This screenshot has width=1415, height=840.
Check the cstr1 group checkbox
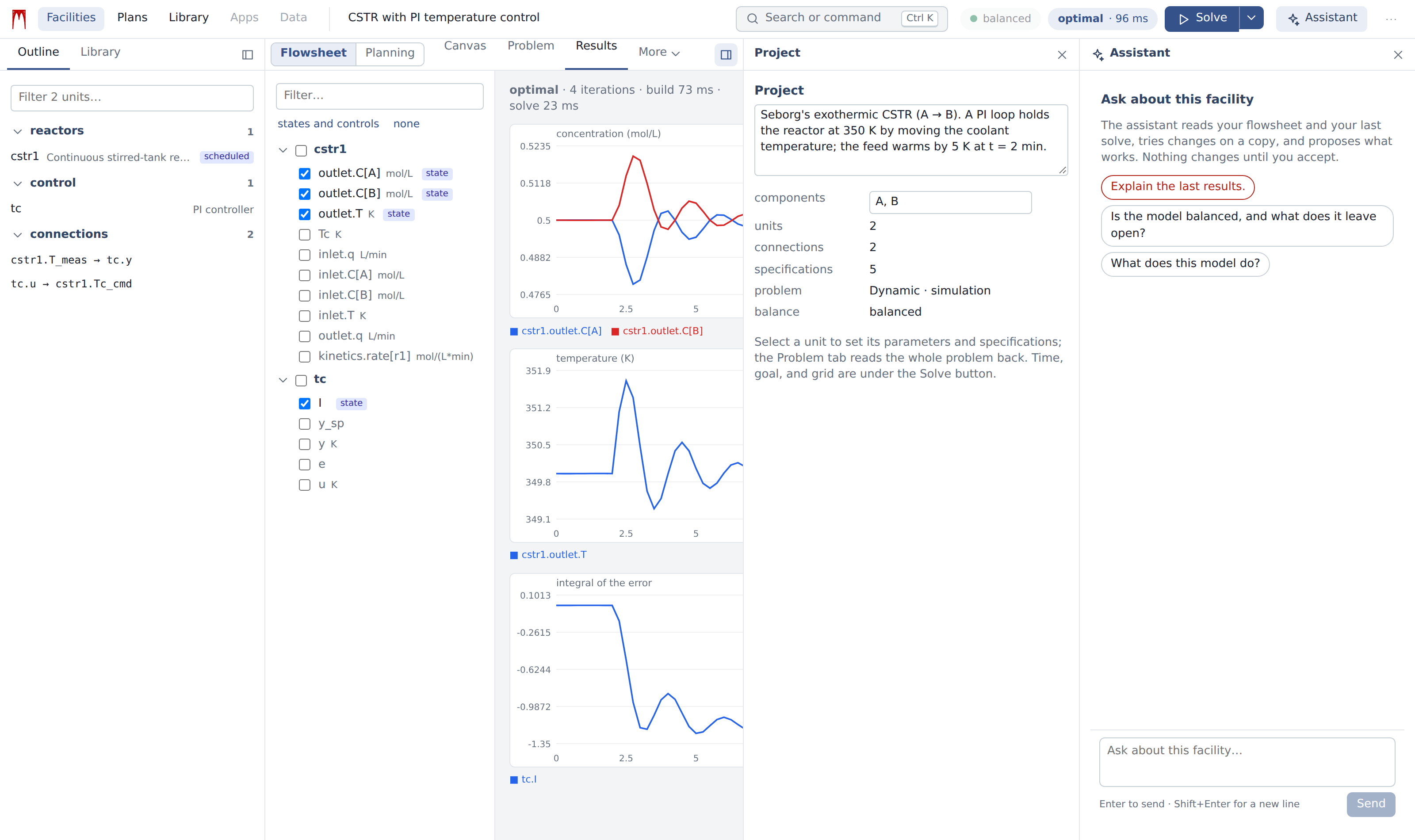[301, 151]
